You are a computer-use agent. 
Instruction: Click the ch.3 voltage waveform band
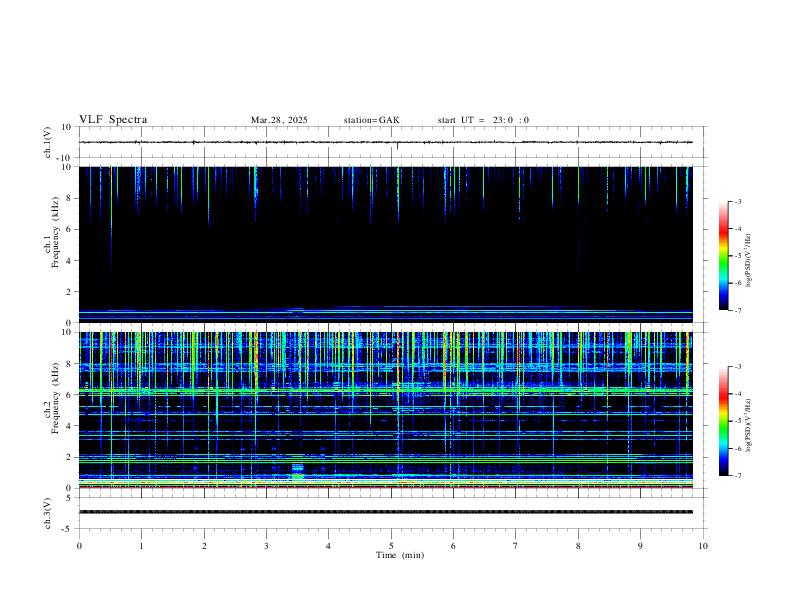point(386,512)
